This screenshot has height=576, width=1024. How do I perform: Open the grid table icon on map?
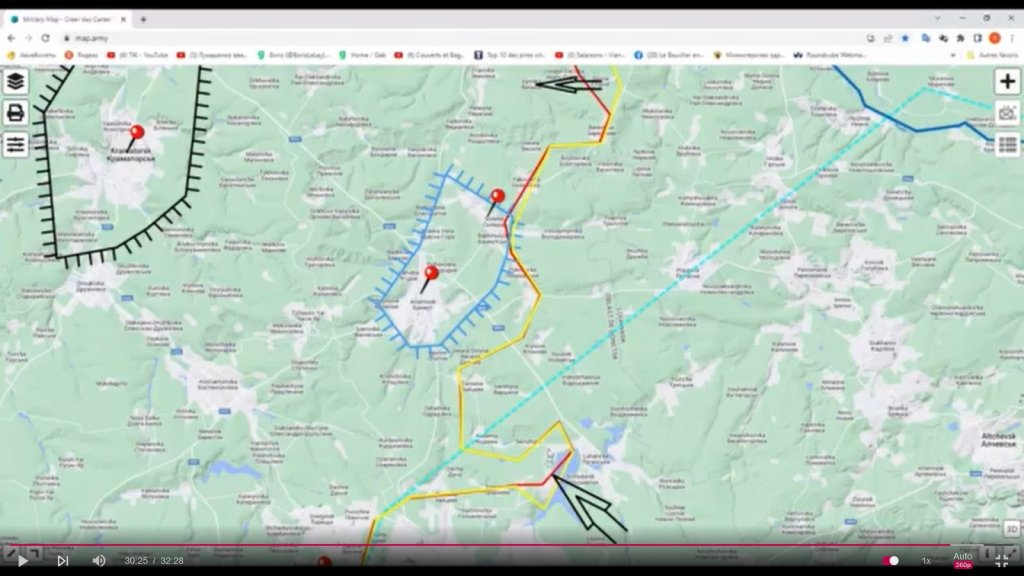[1007, 145]
